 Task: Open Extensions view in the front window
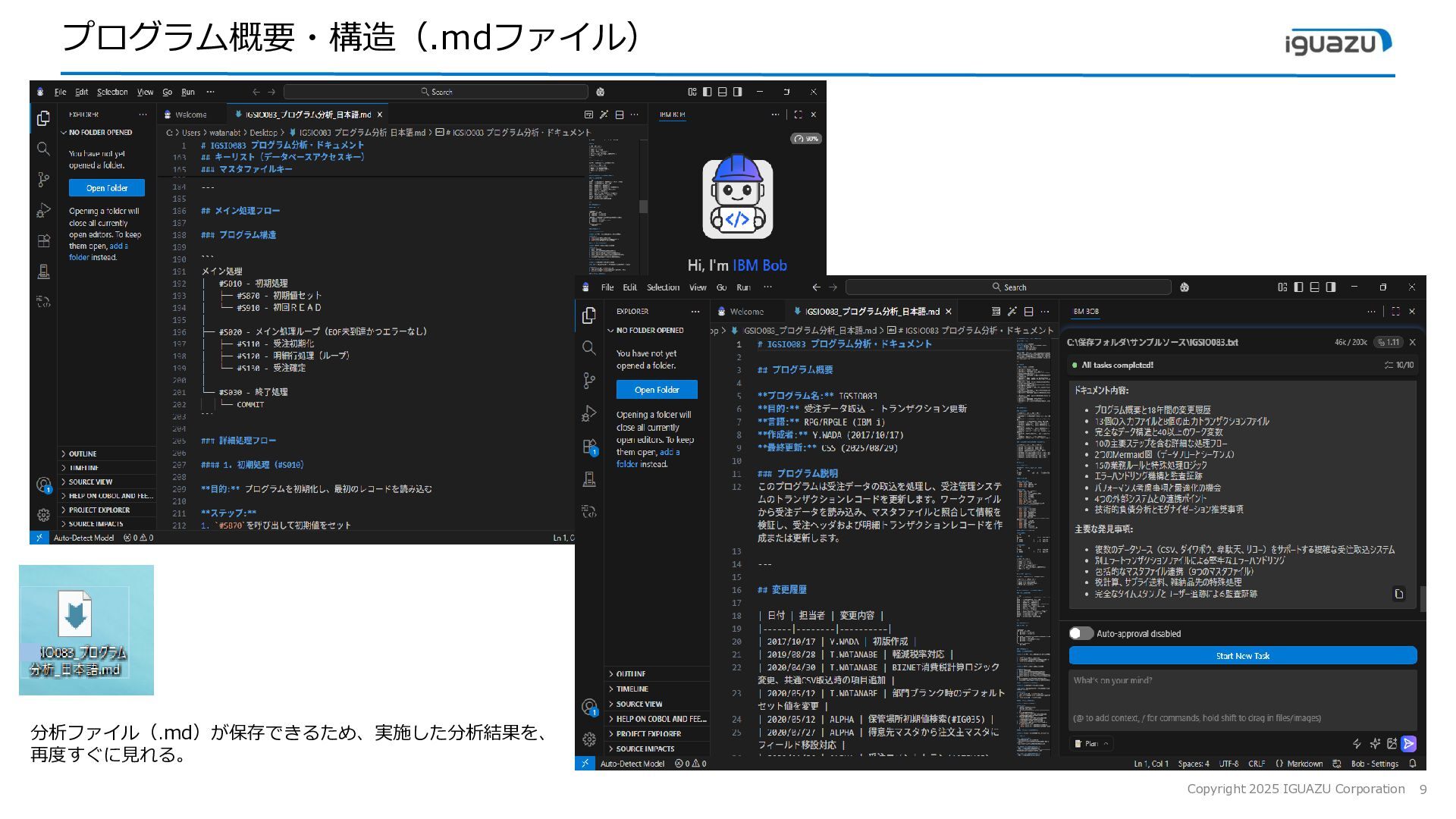coord(589,447)
